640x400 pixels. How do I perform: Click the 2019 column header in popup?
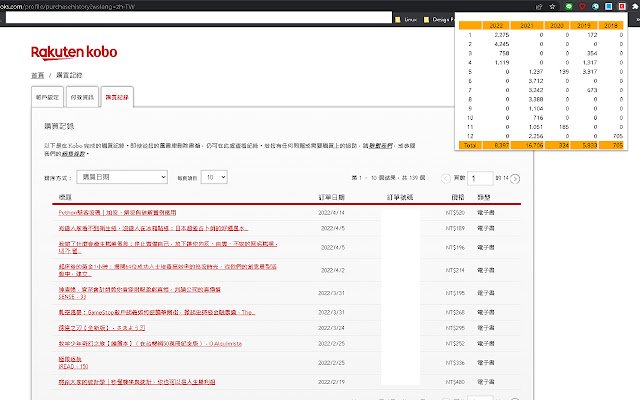coord(584,25)
